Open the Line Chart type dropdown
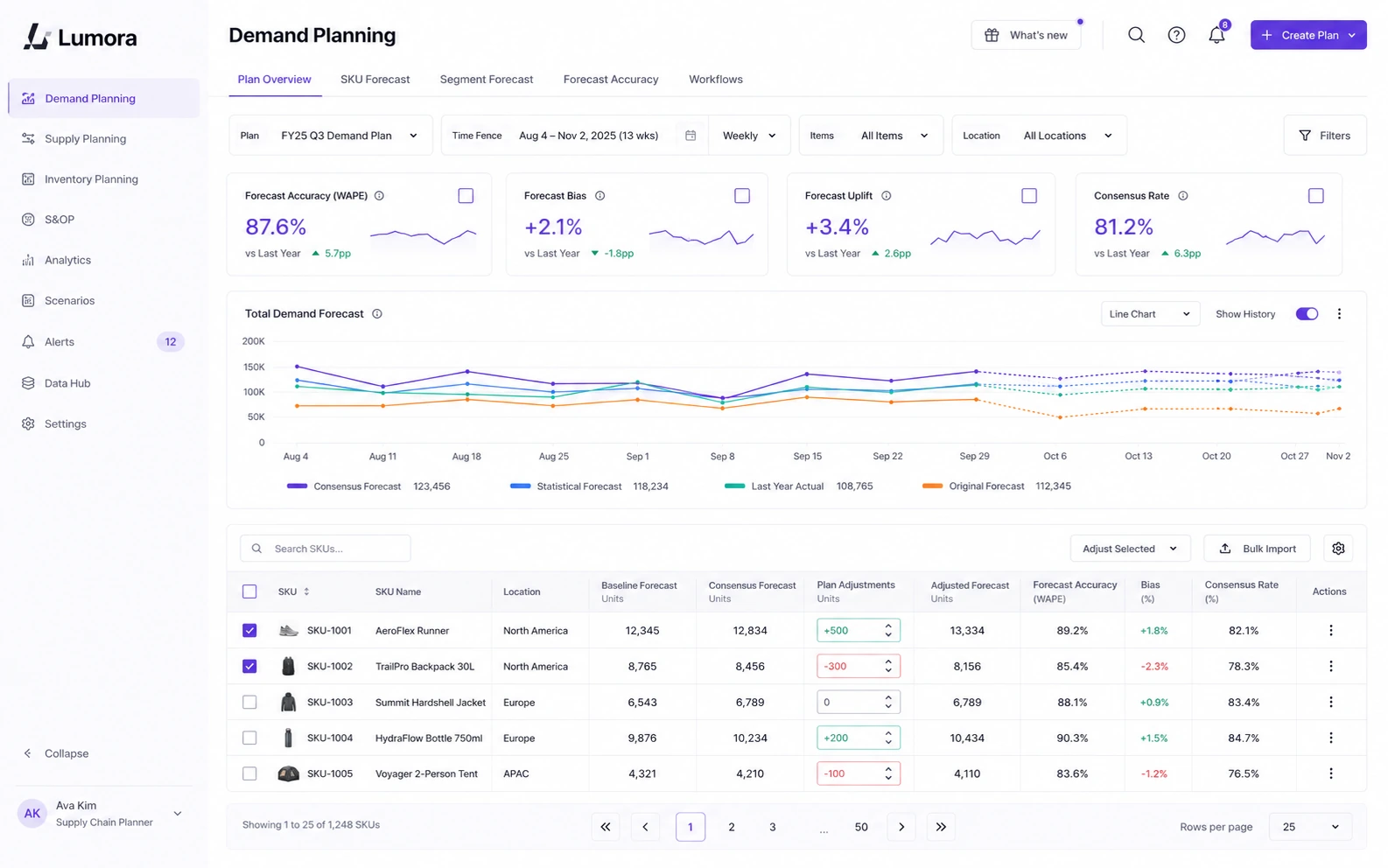 (x=1150, y=314)
